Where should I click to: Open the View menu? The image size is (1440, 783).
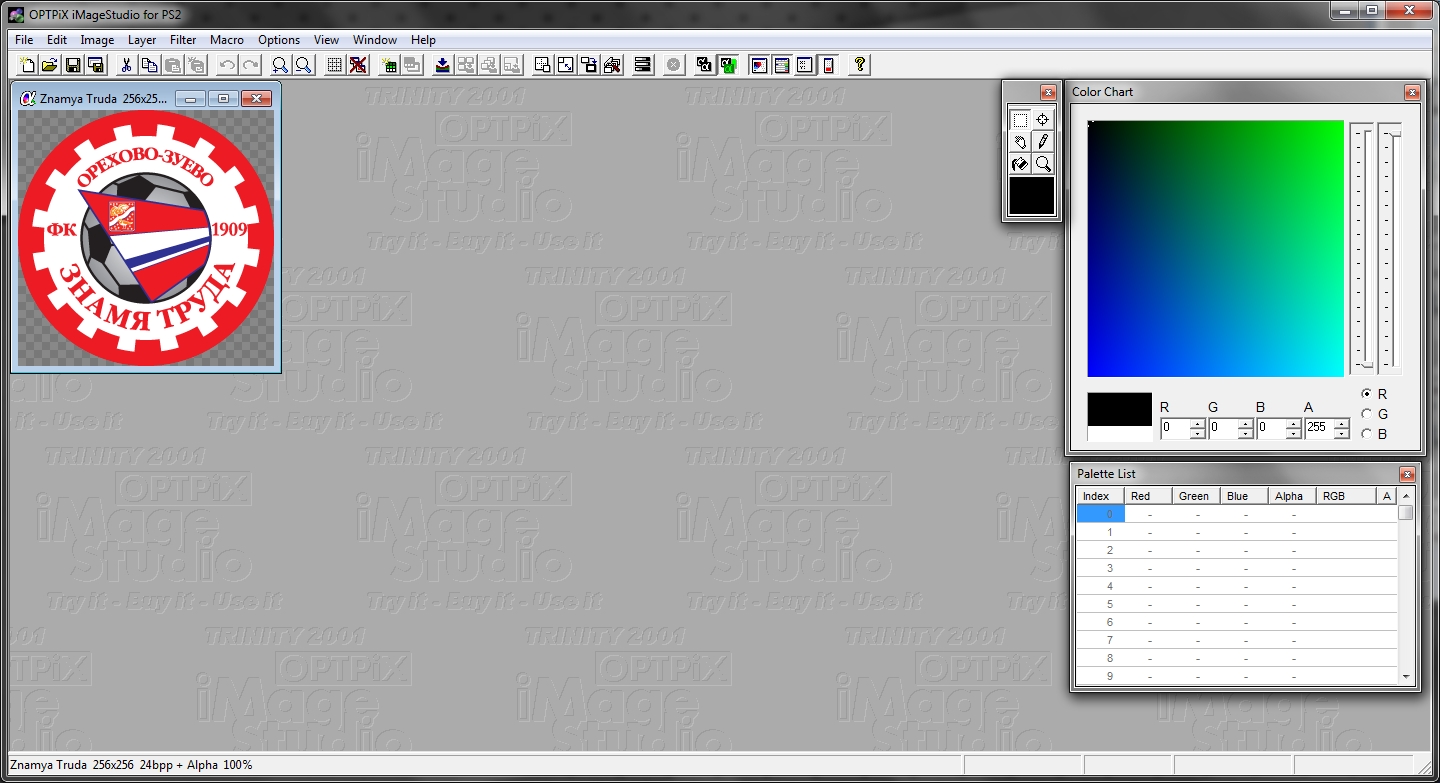click(x=326, y=40)
